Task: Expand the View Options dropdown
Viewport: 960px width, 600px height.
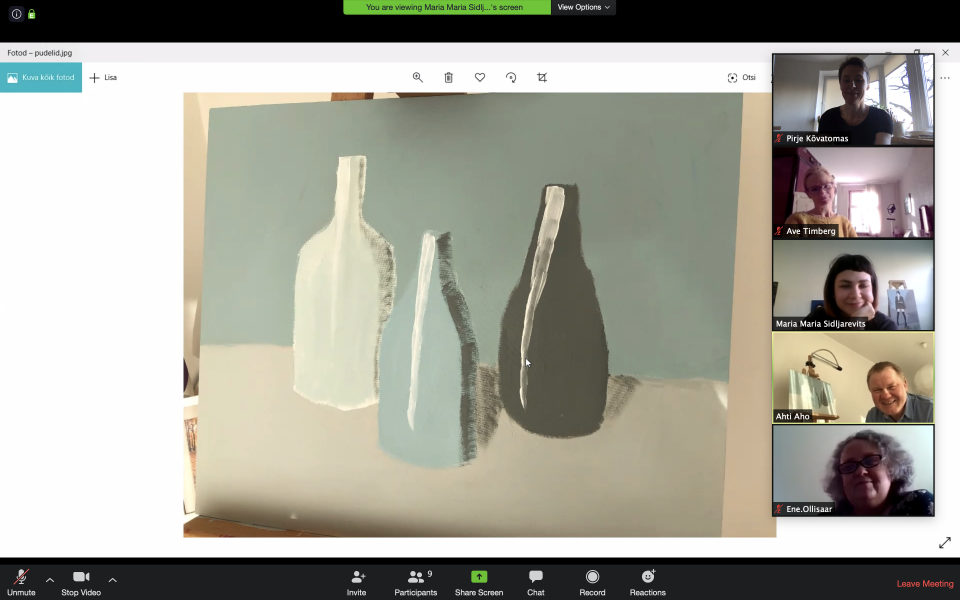Action: pos(583,7)
